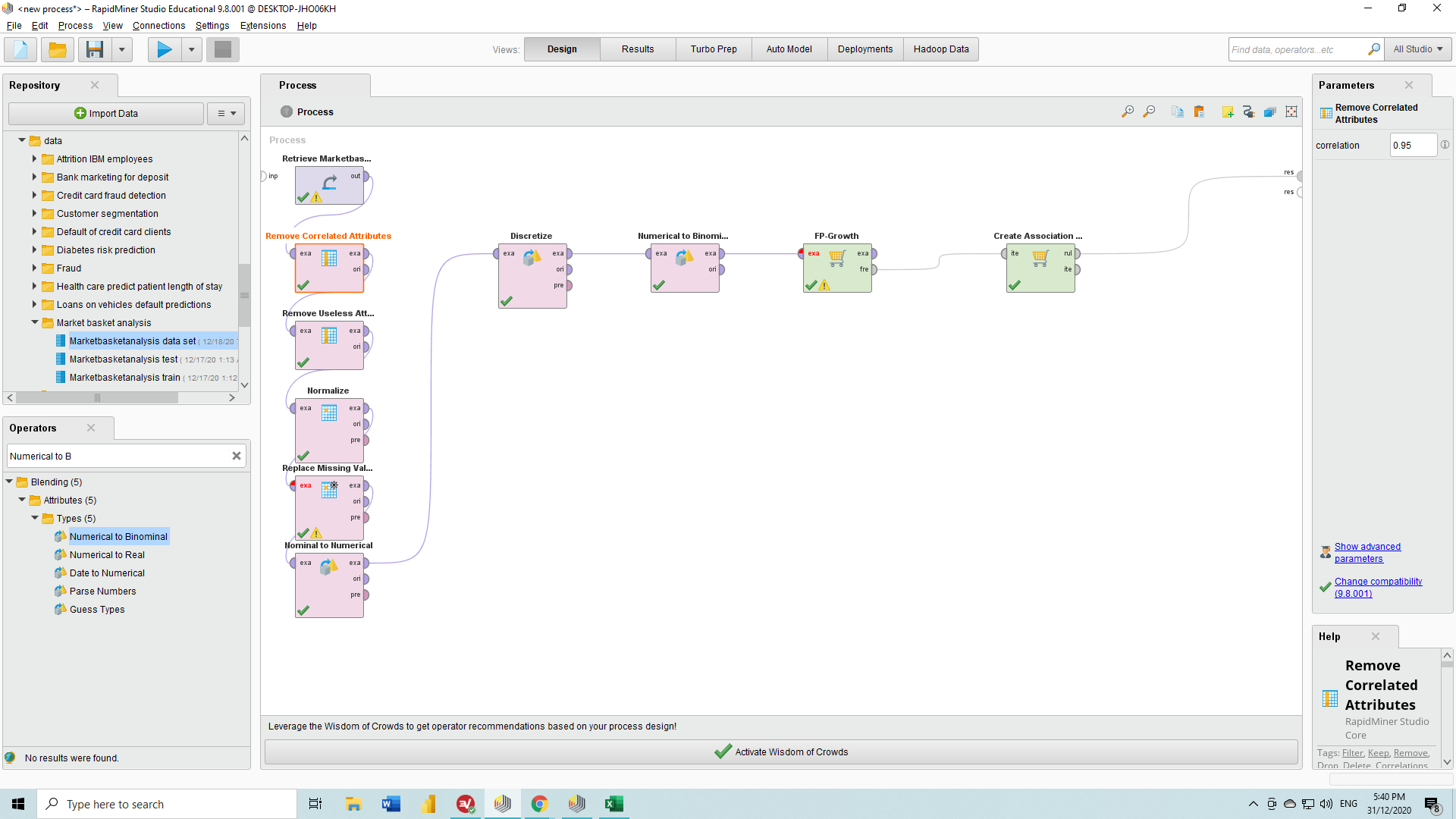
Task: Open the File menu
Action: 14,26
